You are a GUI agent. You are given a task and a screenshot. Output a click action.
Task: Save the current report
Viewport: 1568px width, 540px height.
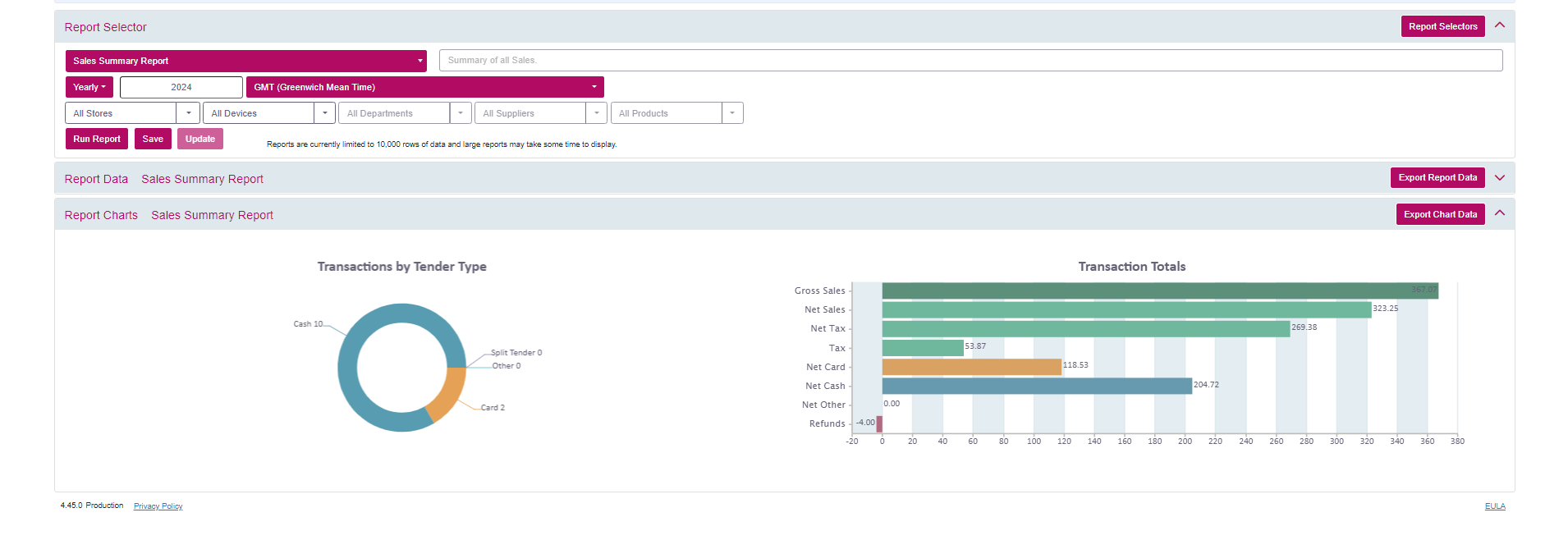click(153, 139)
